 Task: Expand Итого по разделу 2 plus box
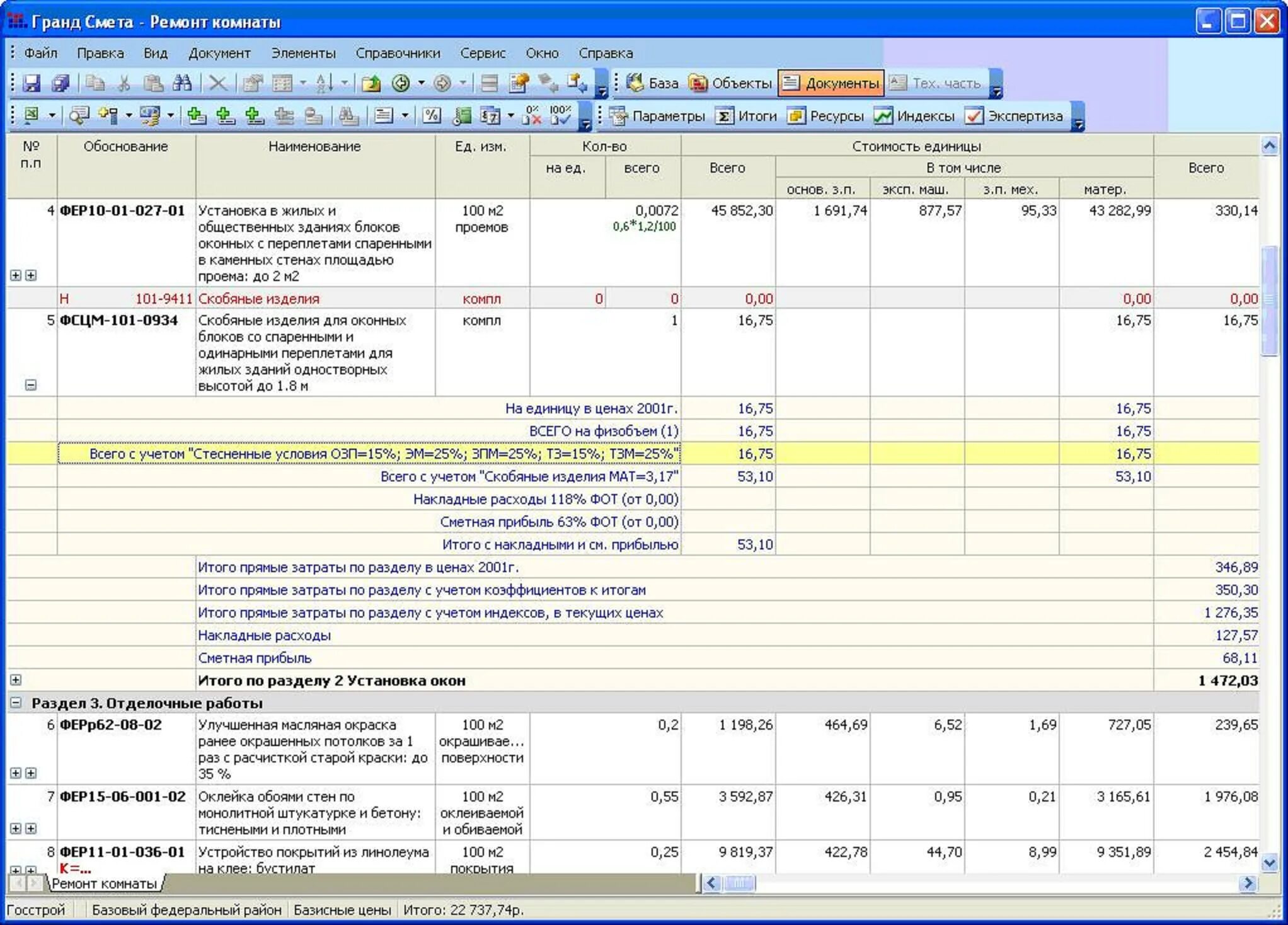click(16, 679)
